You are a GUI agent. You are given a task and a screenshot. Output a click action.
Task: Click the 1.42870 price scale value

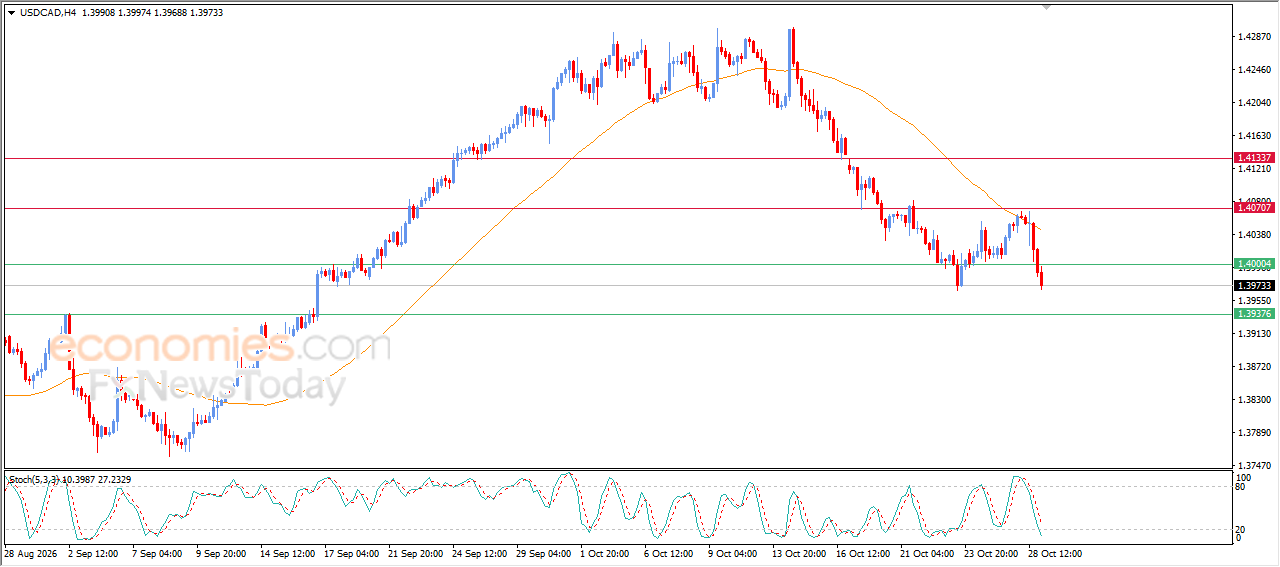[x=1254, y=37]
